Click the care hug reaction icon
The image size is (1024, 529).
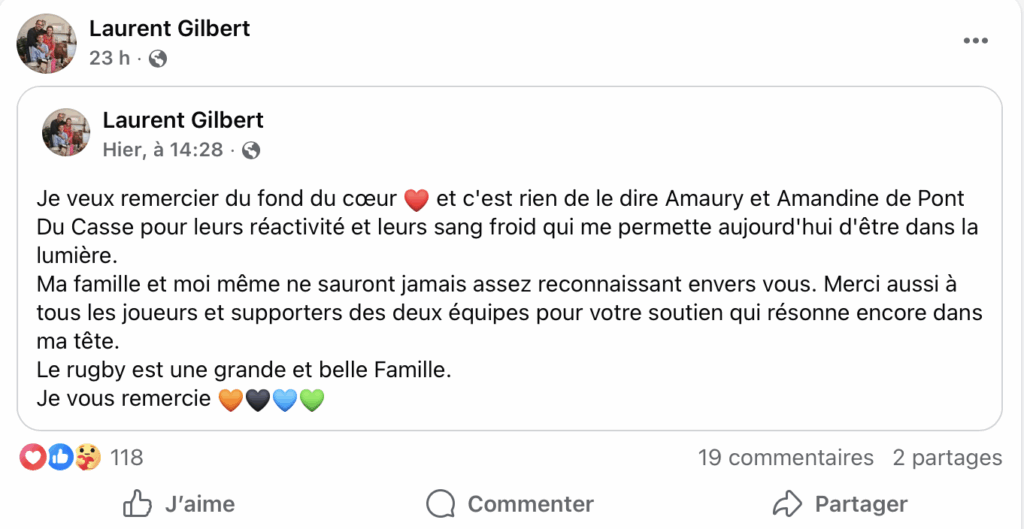click(87, 458)
